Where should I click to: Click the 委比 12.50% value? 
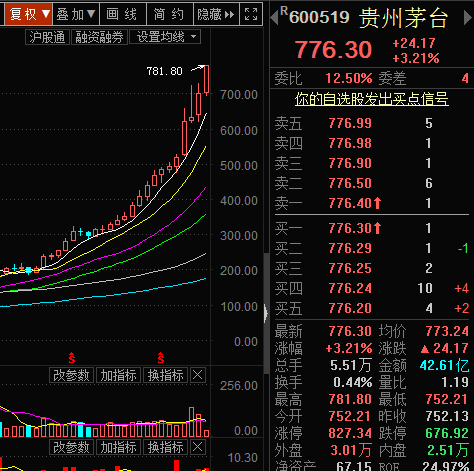point(349,79)
